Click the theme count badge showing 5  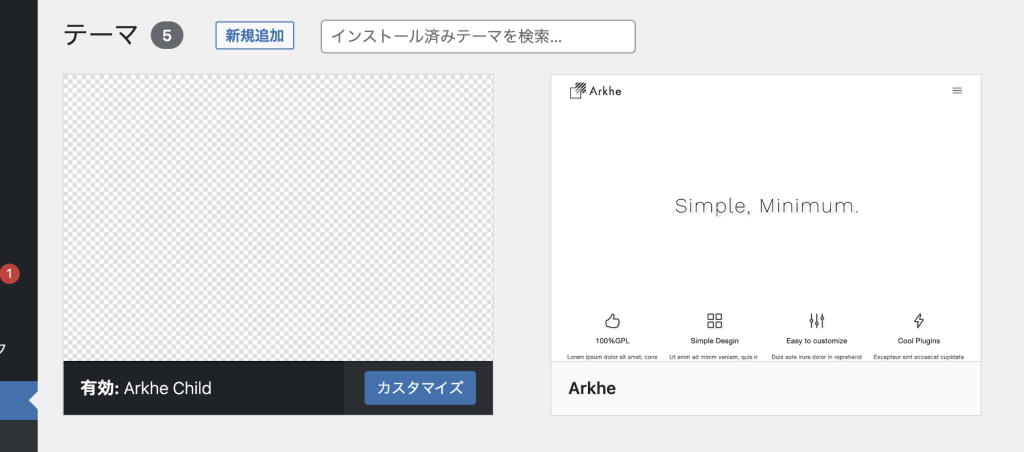click(x=167, y=36)
